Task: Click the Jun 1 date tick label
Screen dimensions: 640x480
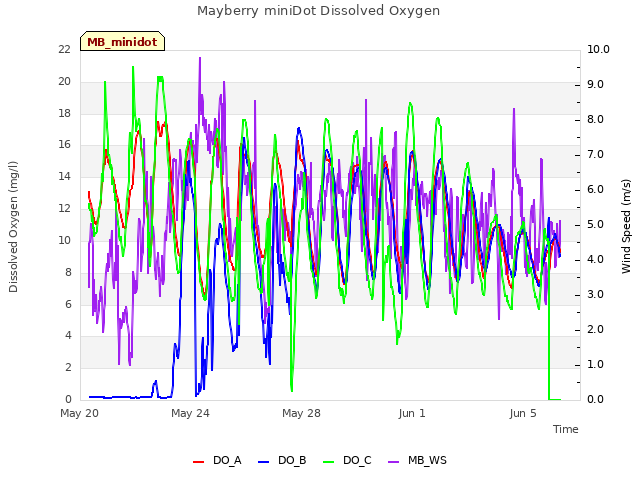Action: [x=412, y=413]
